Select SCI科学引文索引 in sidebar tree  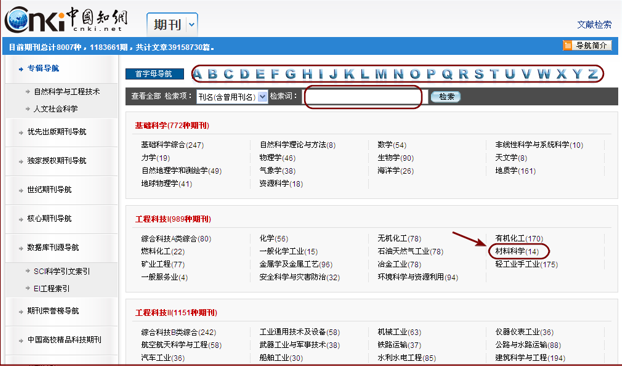pyautogui.click(x=61, y=271)
